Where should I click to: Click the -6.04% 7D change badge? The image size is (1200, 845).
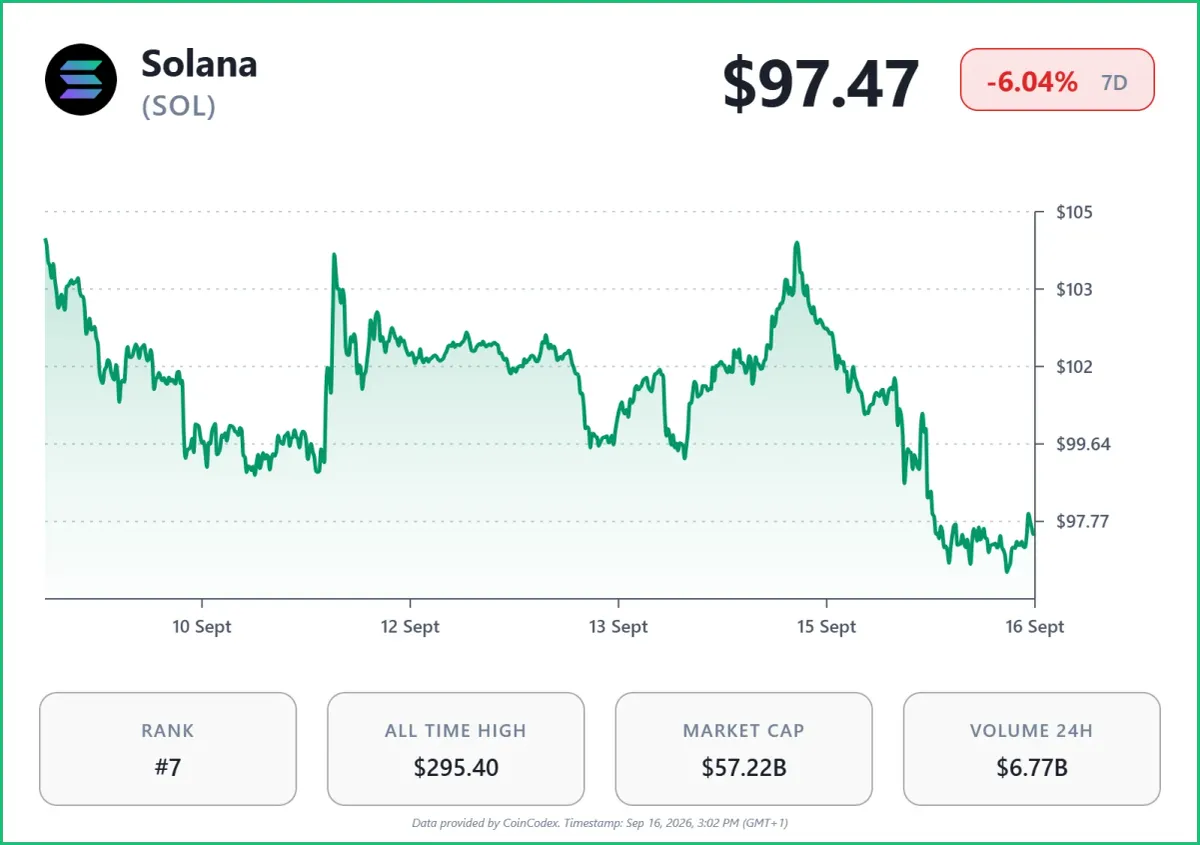[1057, 79]
